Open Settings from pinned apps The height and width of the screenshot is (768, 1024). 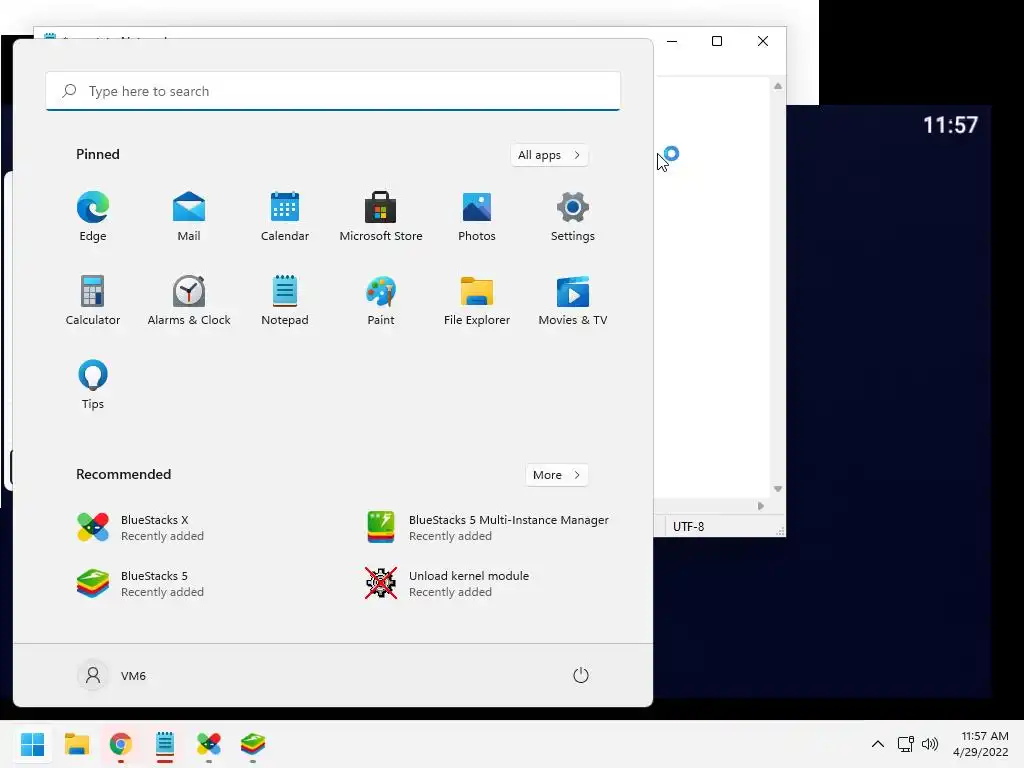(x=573, y=217)
